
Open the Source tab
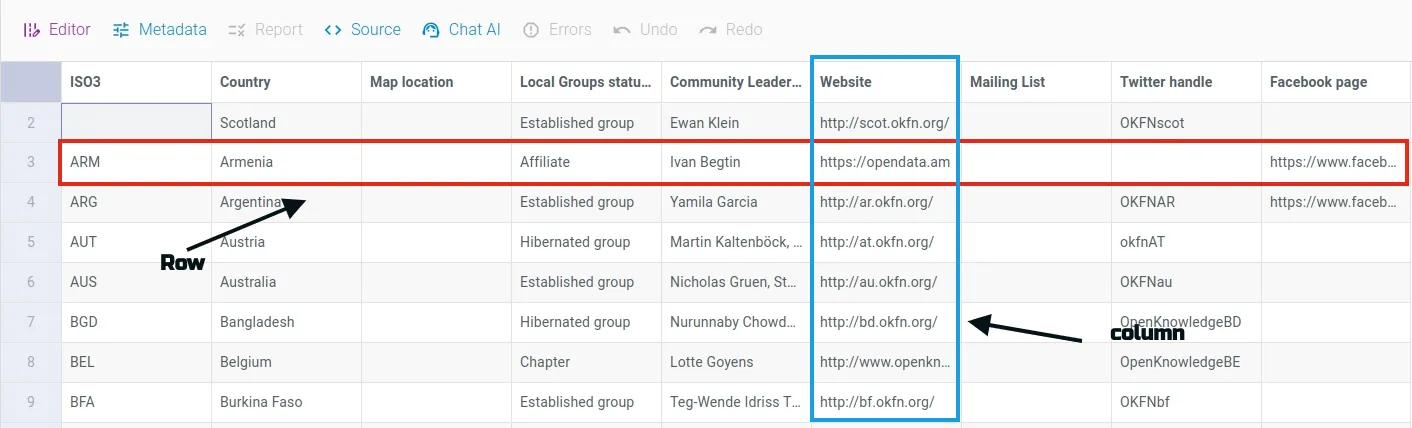click(x=375, y=30)
